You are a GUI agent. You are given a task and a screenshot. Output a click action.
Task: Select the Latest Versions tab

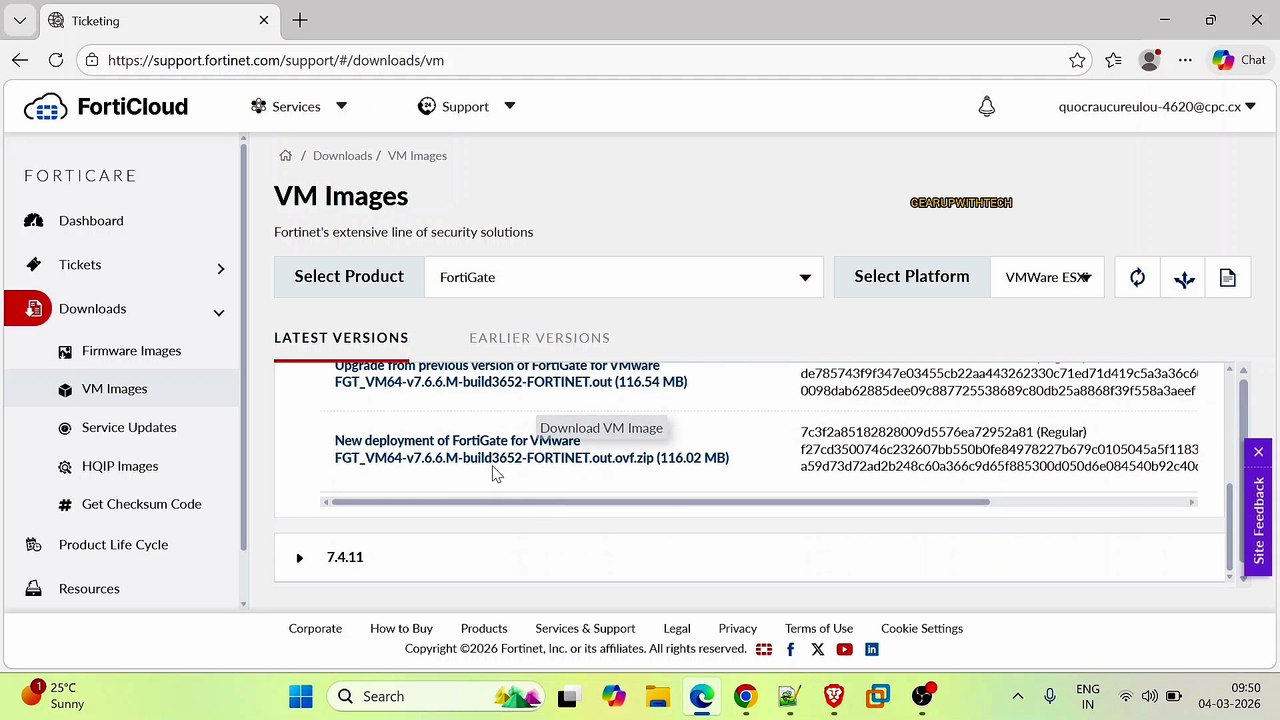click(341, 338)
